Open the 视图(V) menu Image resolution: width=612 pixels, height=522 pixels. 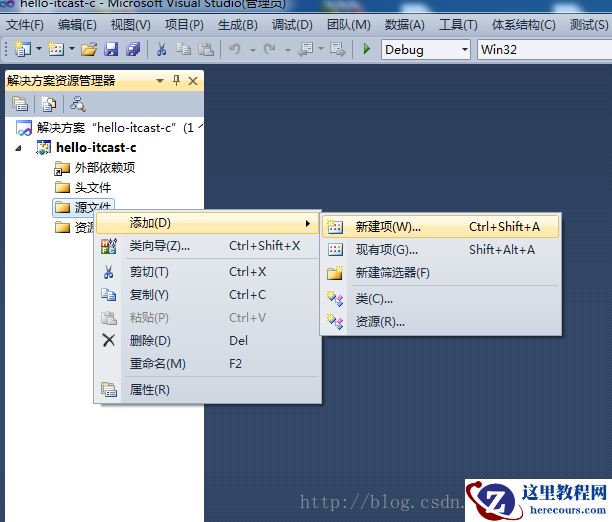tap(130, 25)
